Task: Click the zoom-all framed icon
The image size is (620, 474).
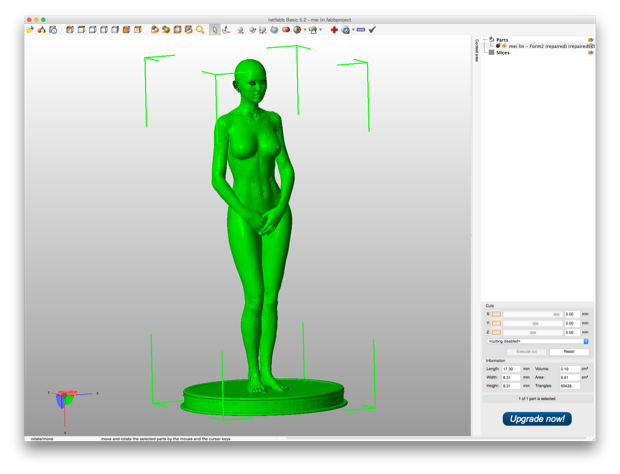Action: pos(189,30)
